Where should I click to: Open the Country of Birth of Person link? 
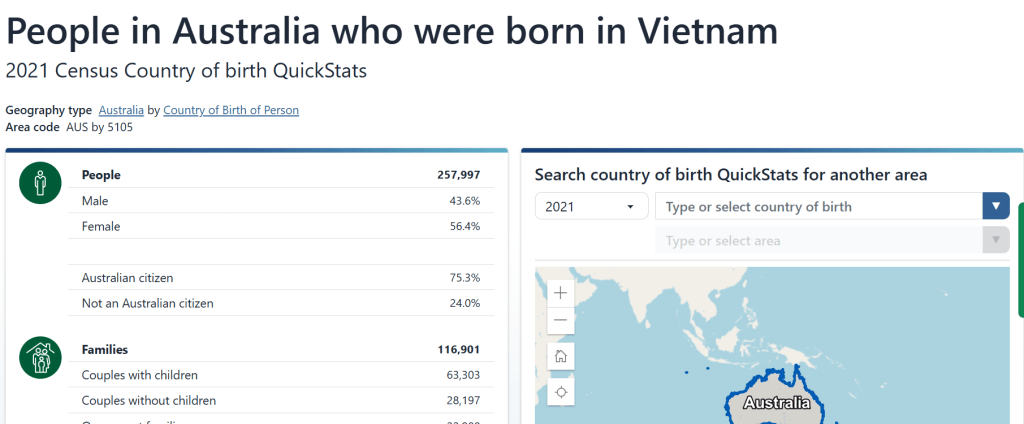[231, 110]
